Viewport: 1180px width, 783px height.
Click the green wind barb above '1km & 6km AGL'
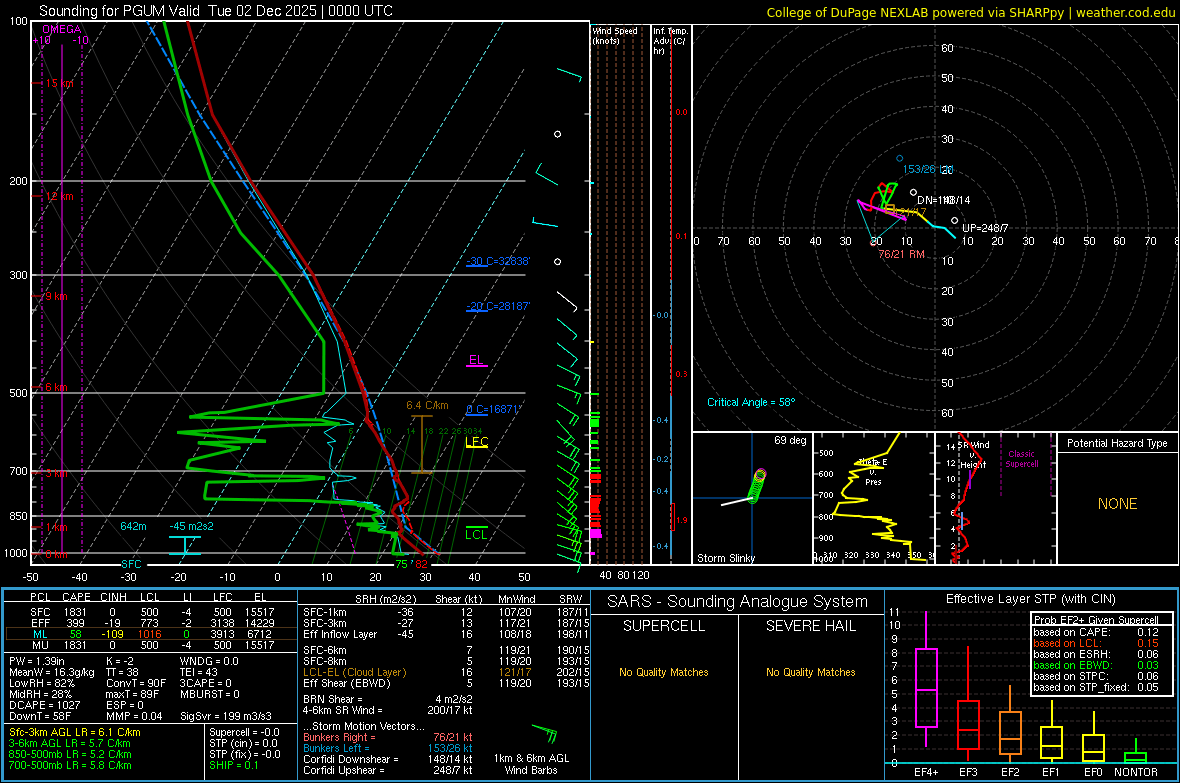[545, 733]
